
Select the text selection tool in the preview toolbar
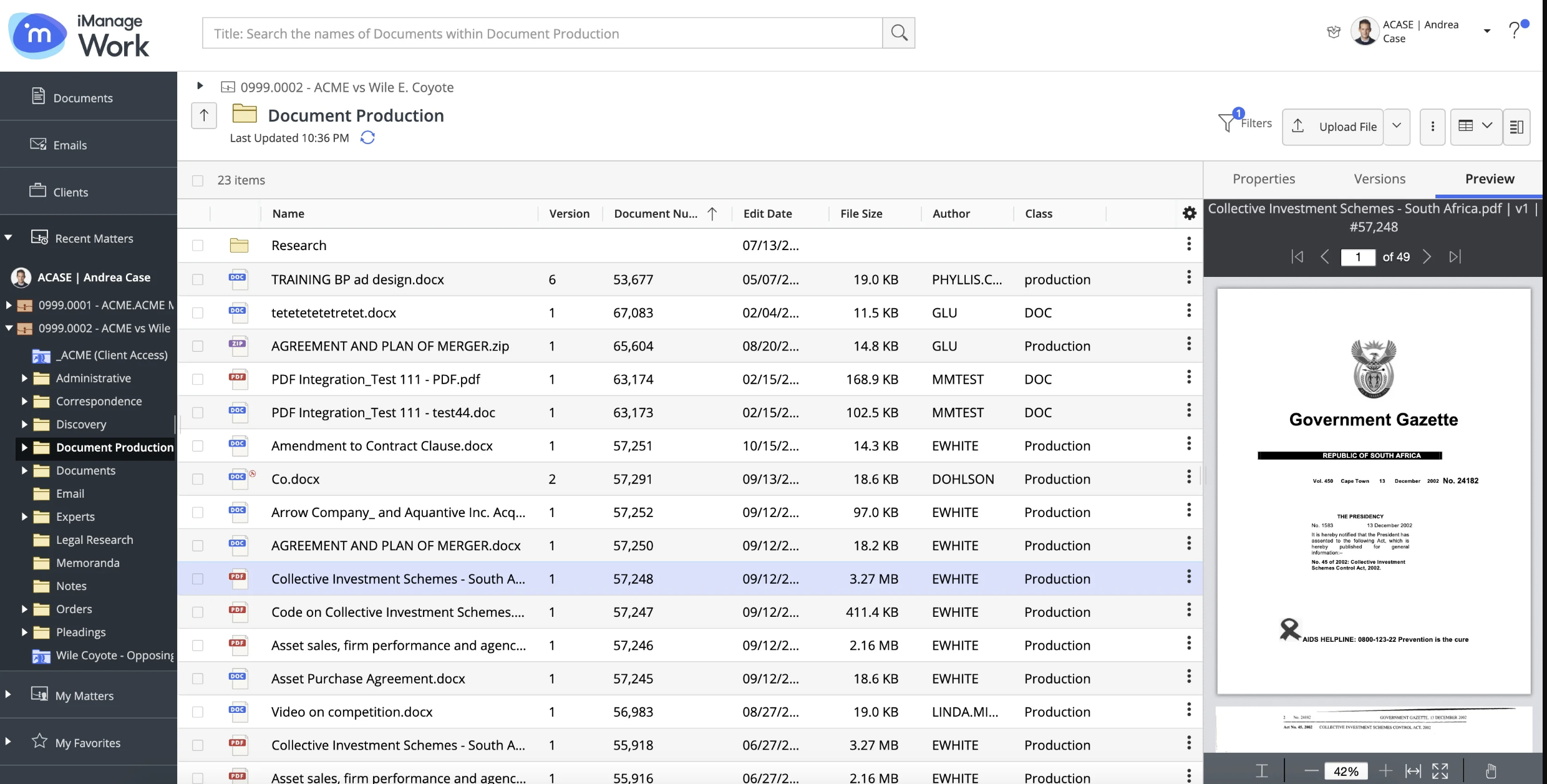point(1262,772)
